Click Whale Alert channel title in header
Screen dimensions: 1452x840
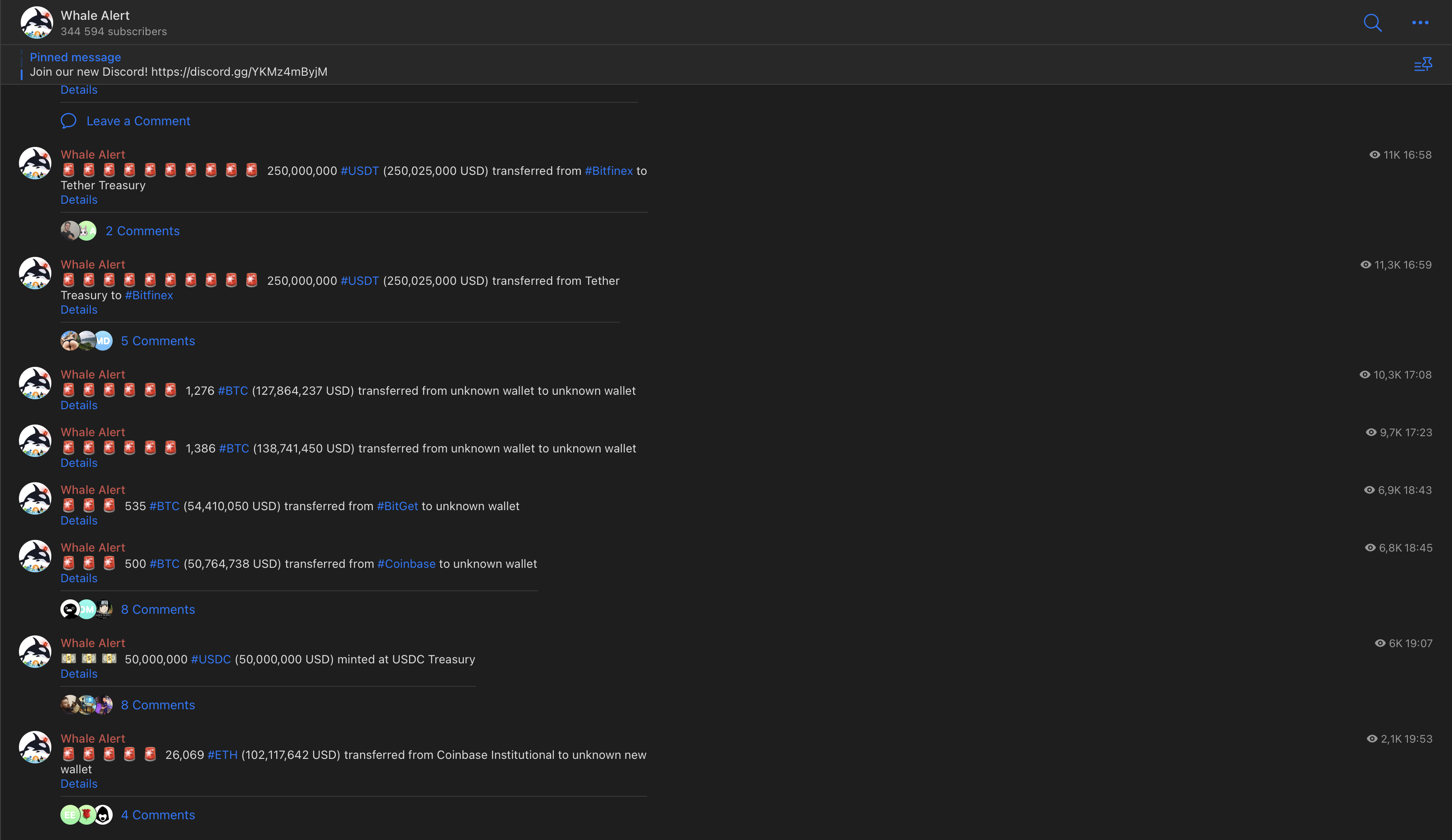coord(95,16)
